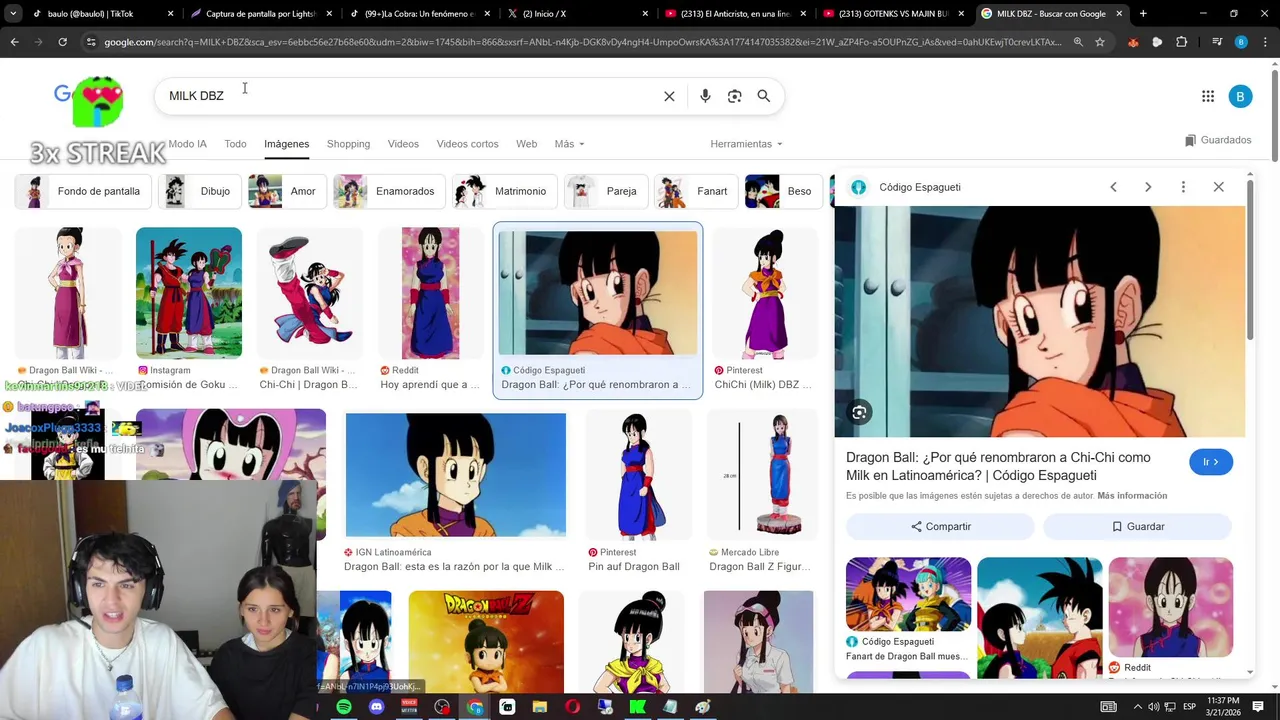Filter by the Enamorados chip
This screenshot has height=720, width=1280.
[x=390, y=191]
